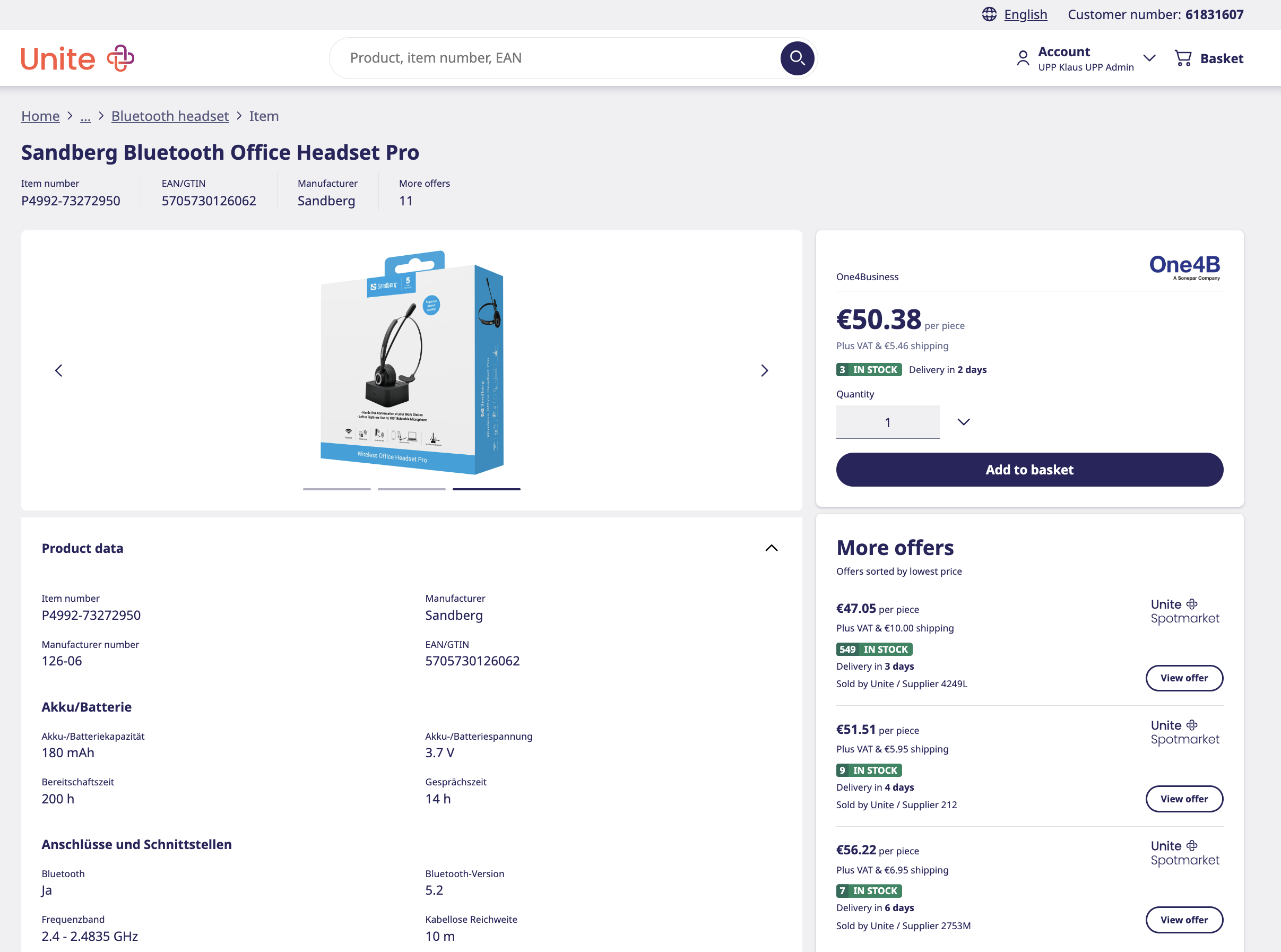This screenshot has height=952, width=1281.
Task: Click Spotmarket logo on the €56.22 offer
Action: (1185, 853)
